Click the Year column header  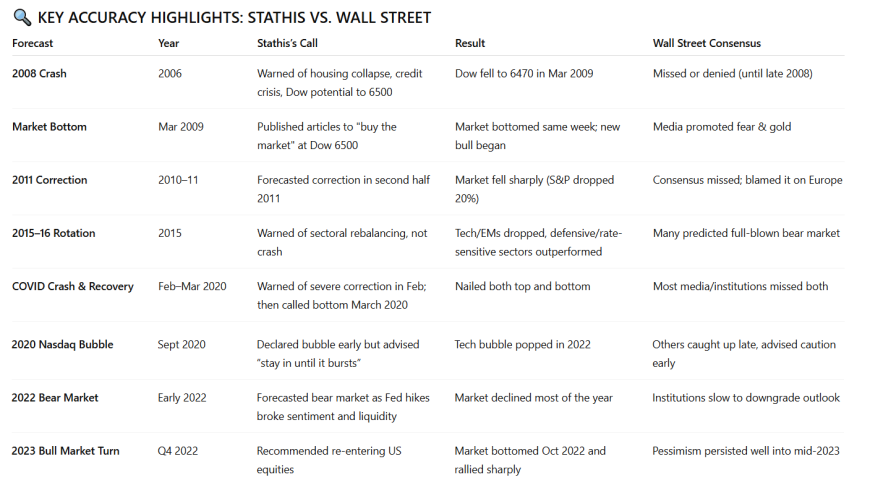pos(169,44)
